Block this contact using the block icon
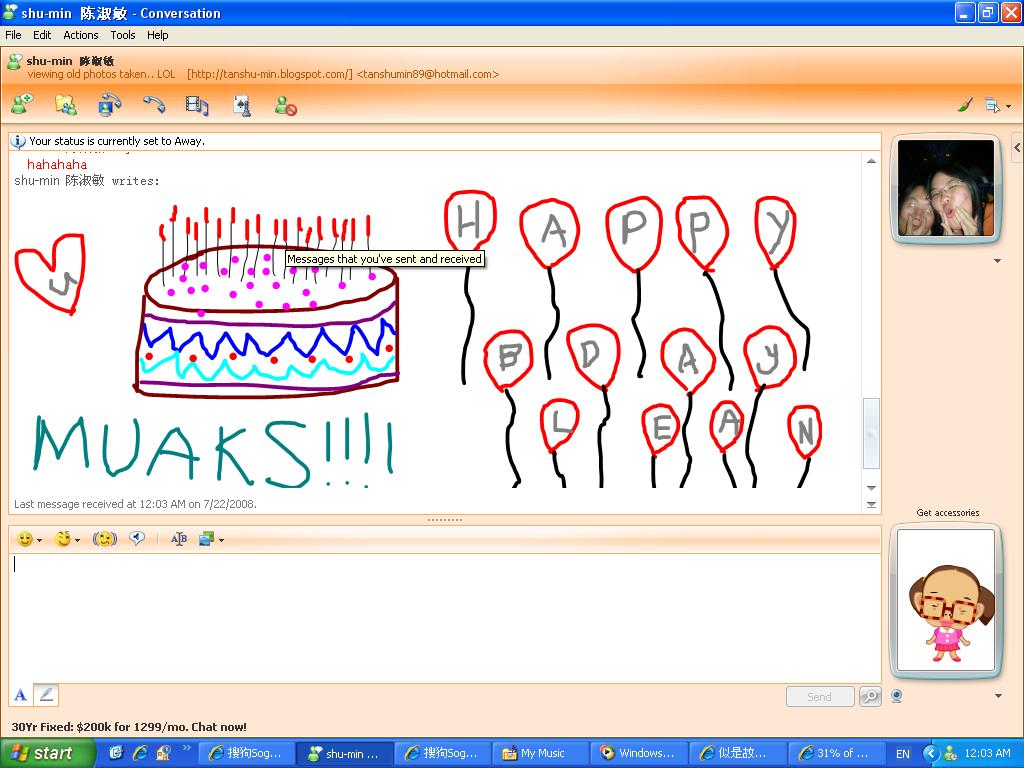 (x=285, y=105)
